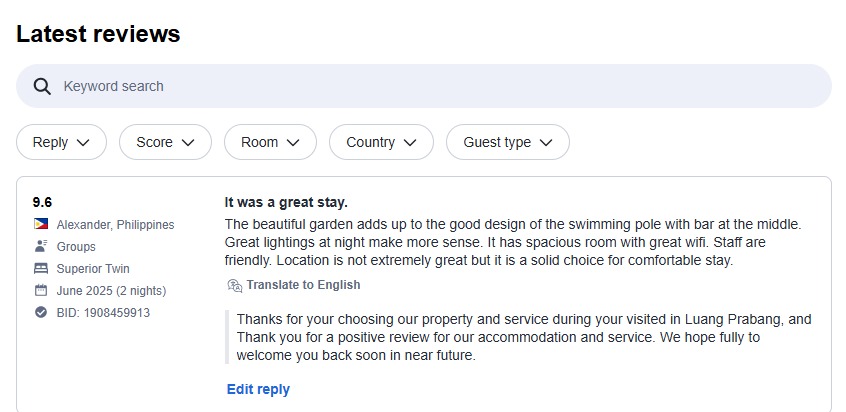Click the calendar icon beside June 2025
Screen dimensions: 846x412
[x=41, y=291]
